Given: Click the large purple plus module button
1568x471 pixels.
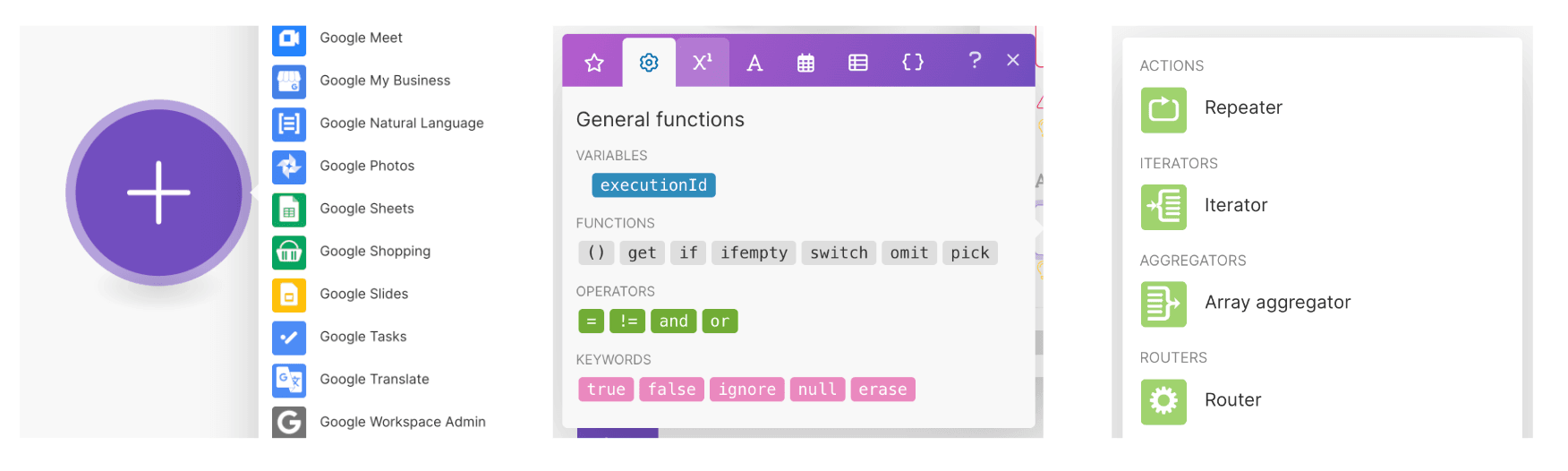Looking at the screenshot, I should [158, 193].
